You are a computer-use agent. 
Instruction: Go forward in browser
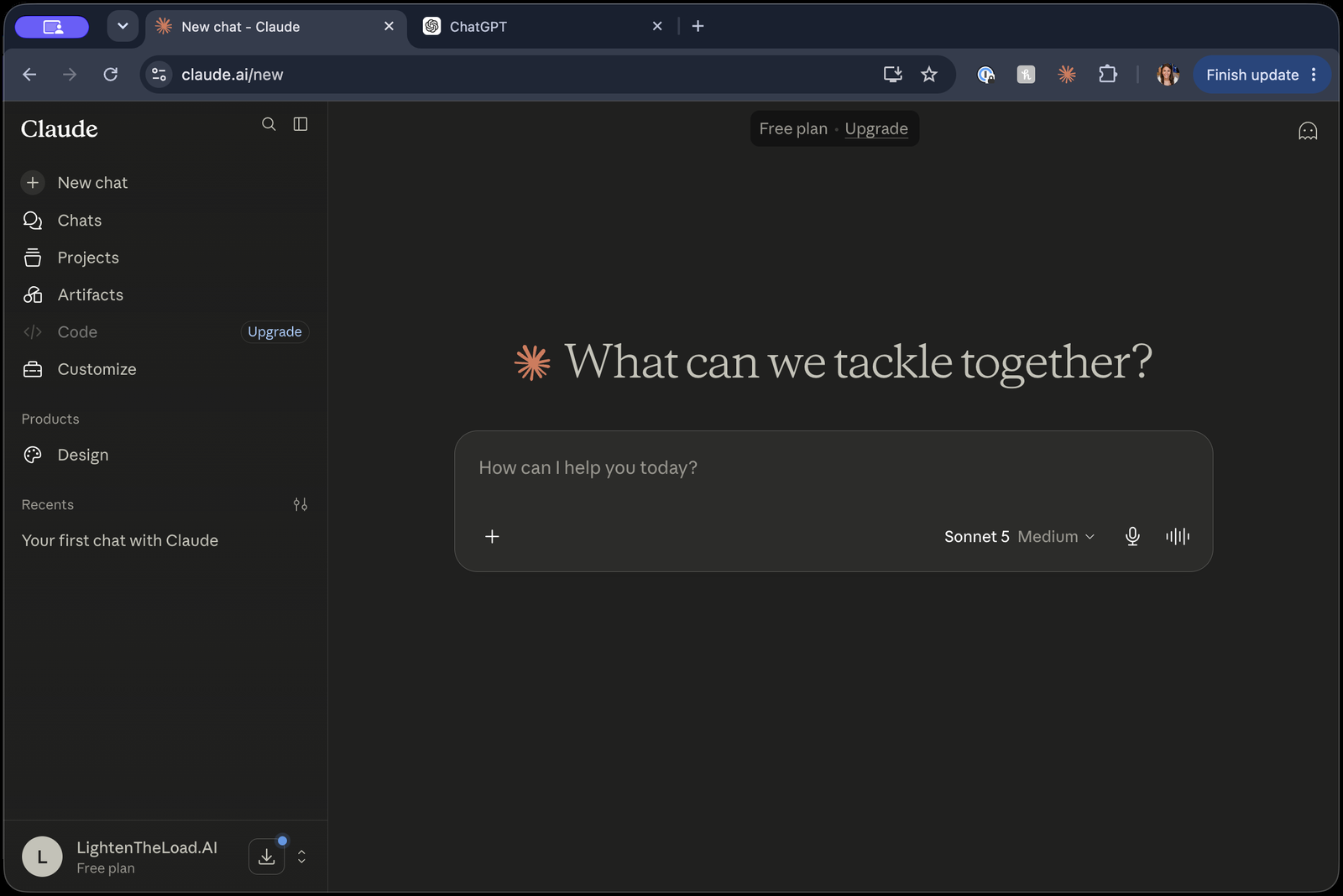click(70, 75)
